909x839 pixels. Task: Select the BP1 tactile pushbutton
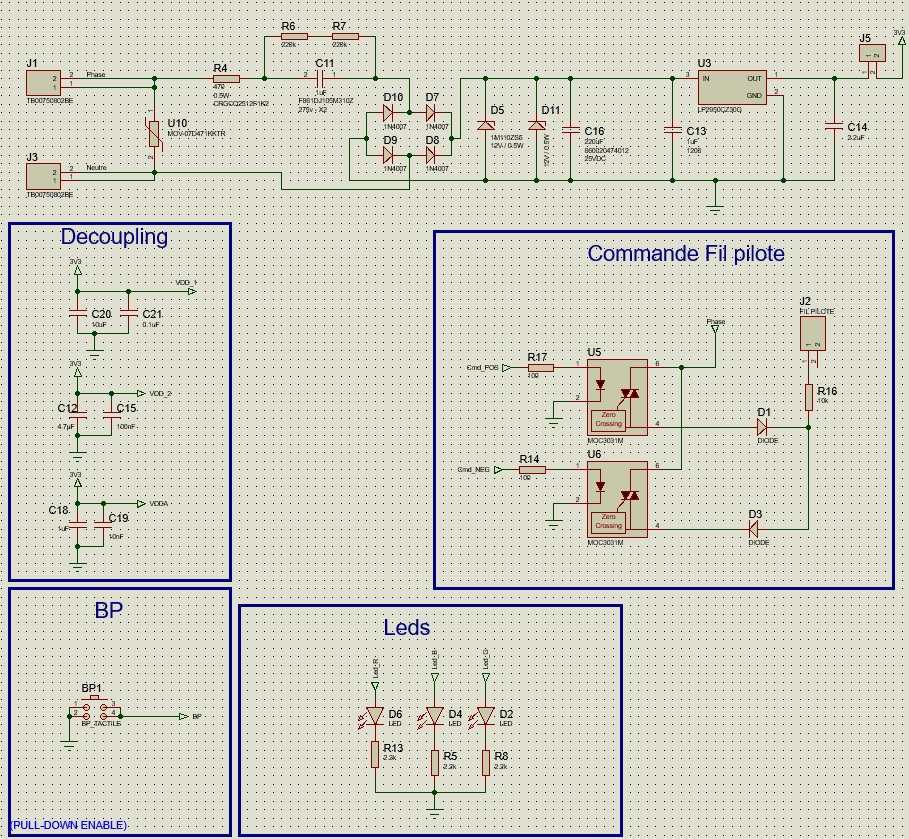tap(94, 708)
